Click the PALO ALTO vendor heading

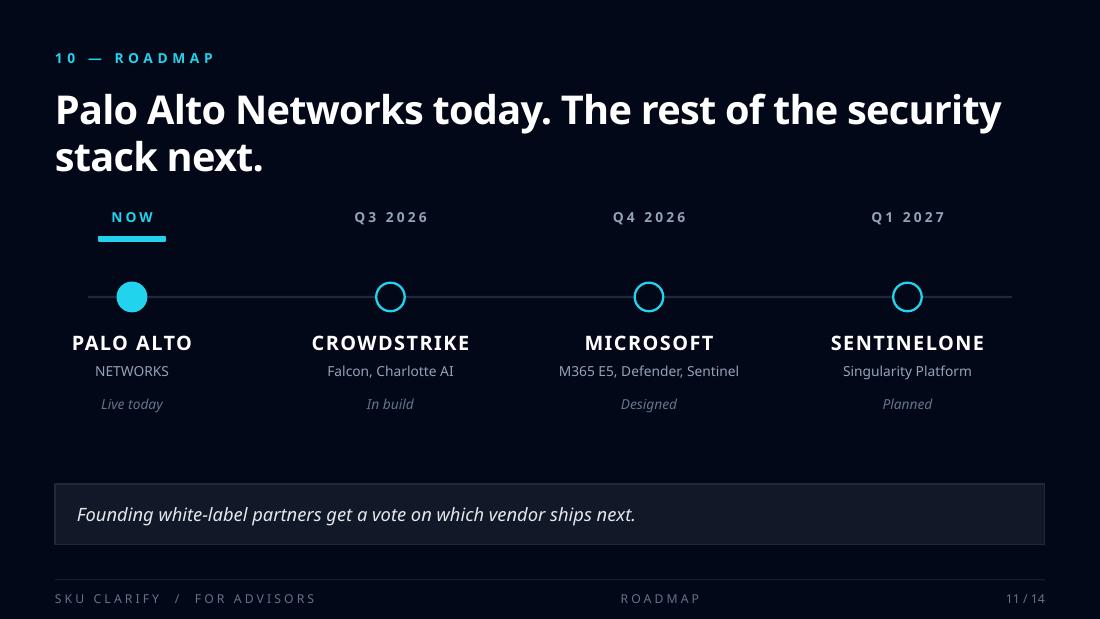tap(132, 343)
